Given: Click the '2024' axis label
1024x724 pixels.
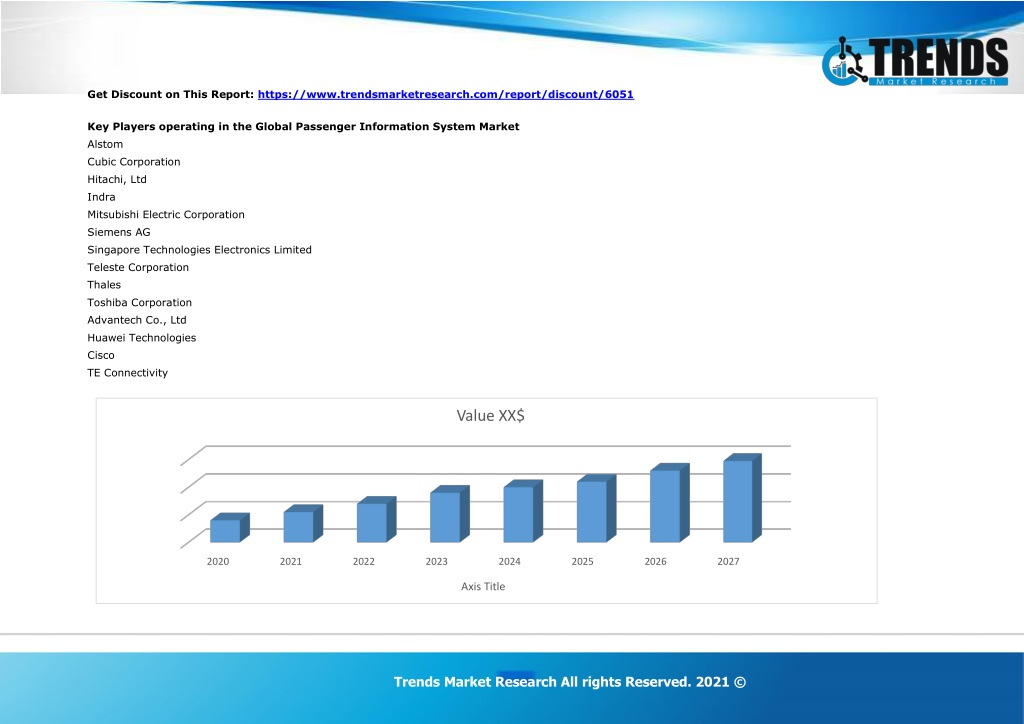Looking at the screenshot, I should [509, 562].
